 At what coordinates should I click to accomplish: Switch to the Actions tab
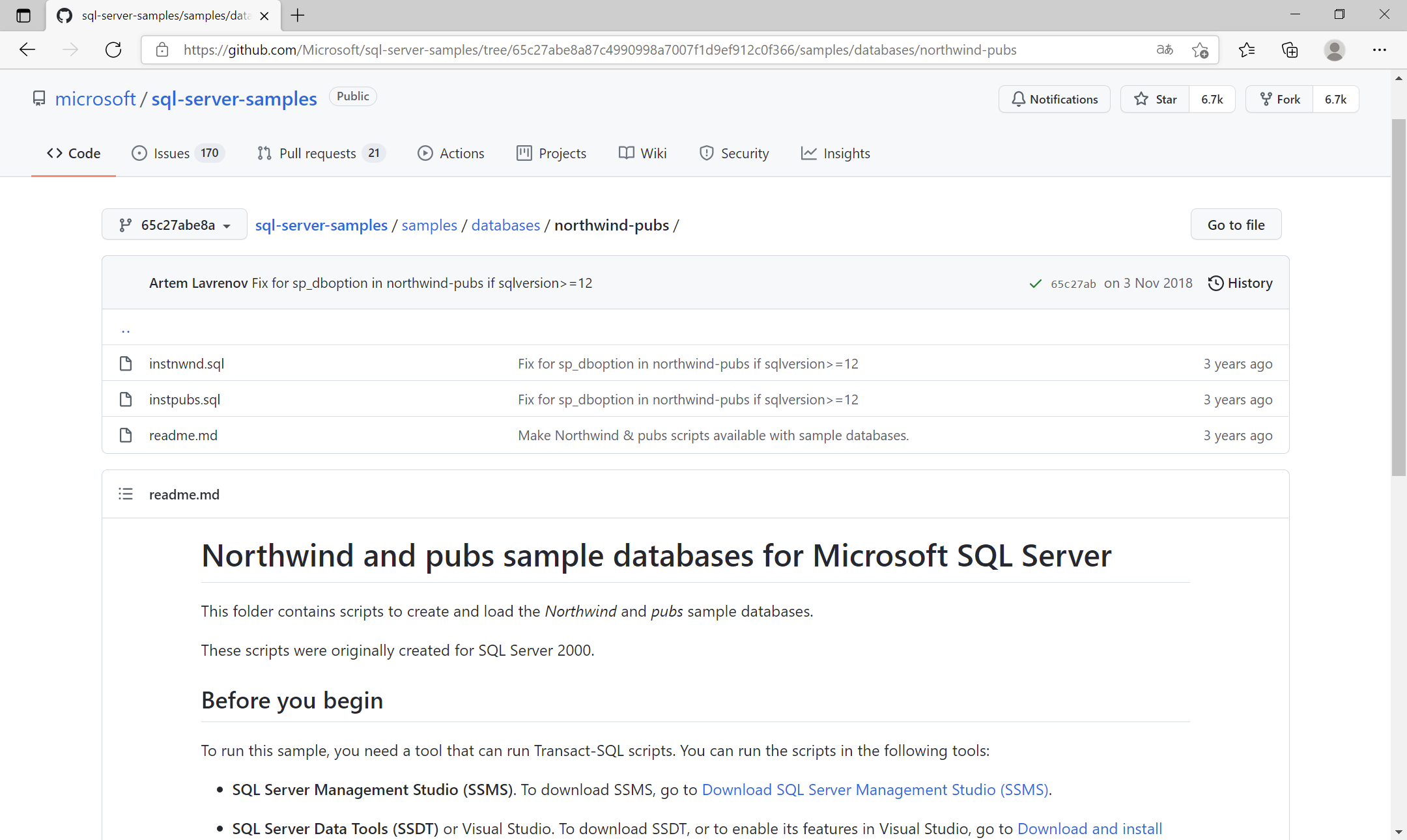[x=451, y=153]
